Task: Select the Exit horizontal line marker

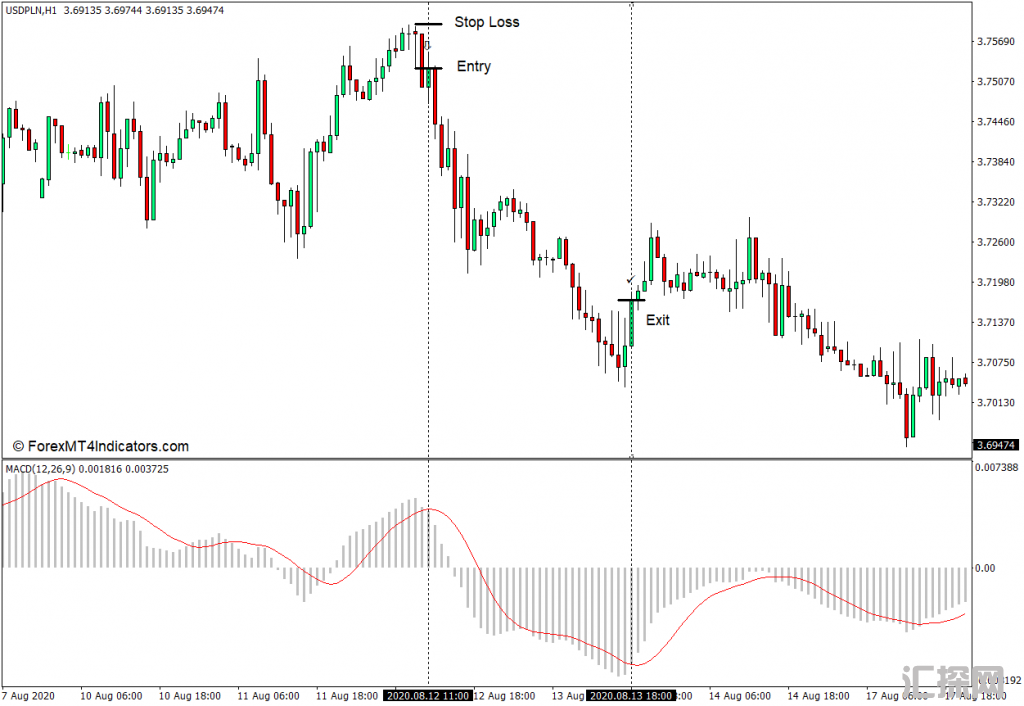Action: 631,300
